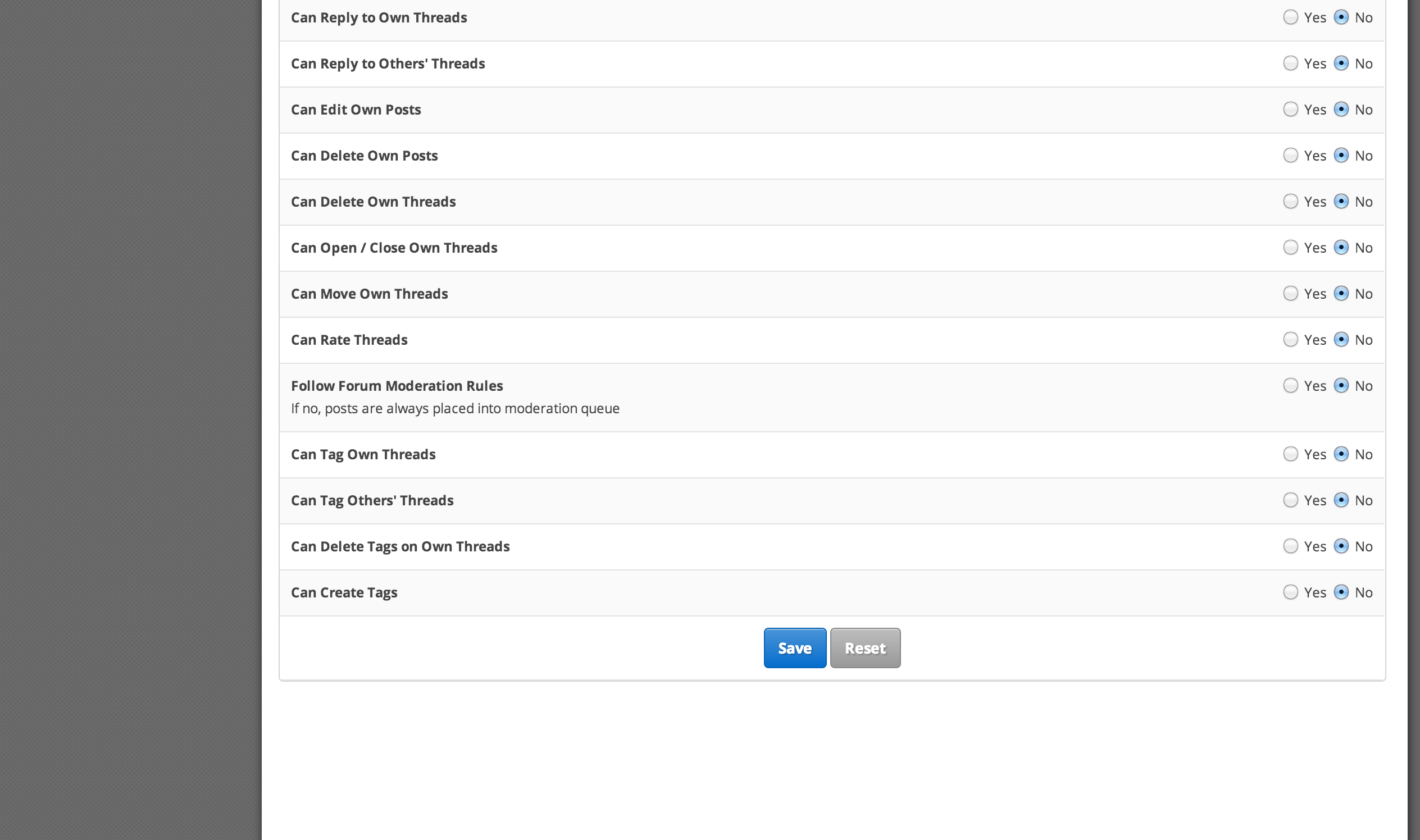Select Yes for Can Reply to Own Threads

[x=1290, y=17]
